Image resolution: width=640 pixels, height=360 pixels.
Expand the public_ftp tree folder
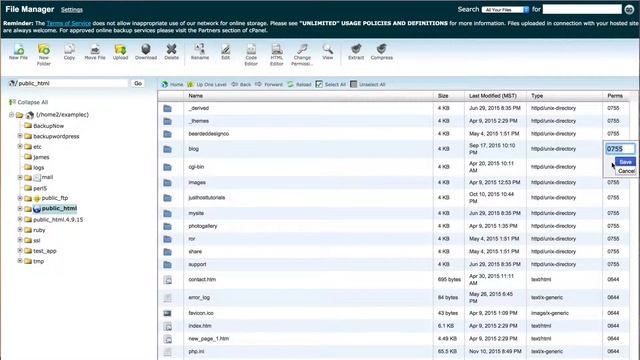[20, 198]
